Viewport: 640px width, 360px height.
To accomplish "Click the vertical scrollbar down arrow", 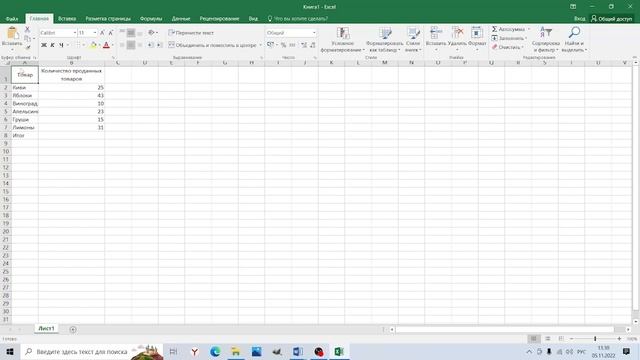I will (x=636, y=321).
